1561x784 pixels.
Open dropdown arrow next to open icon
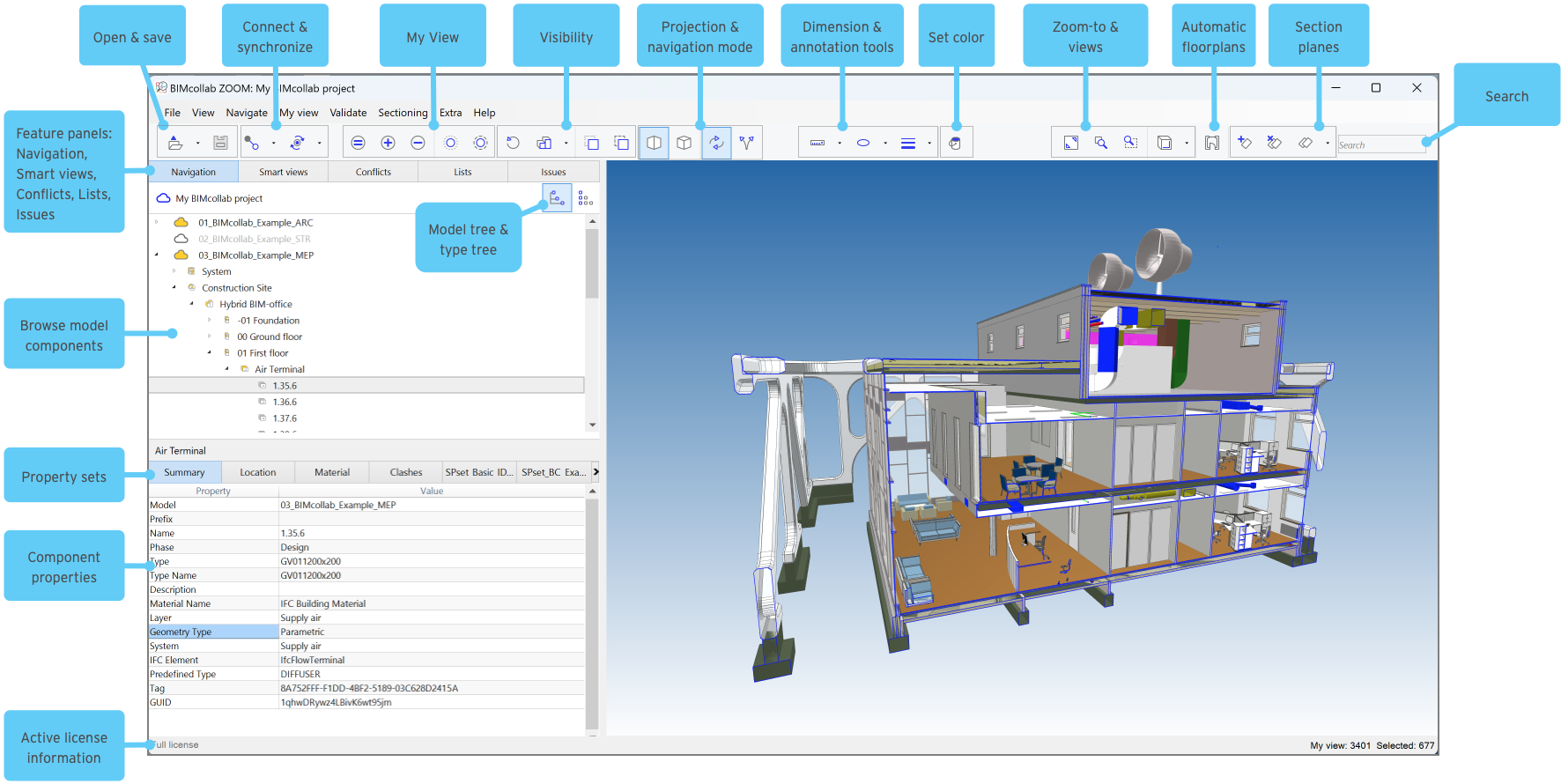tap(197, 143)
